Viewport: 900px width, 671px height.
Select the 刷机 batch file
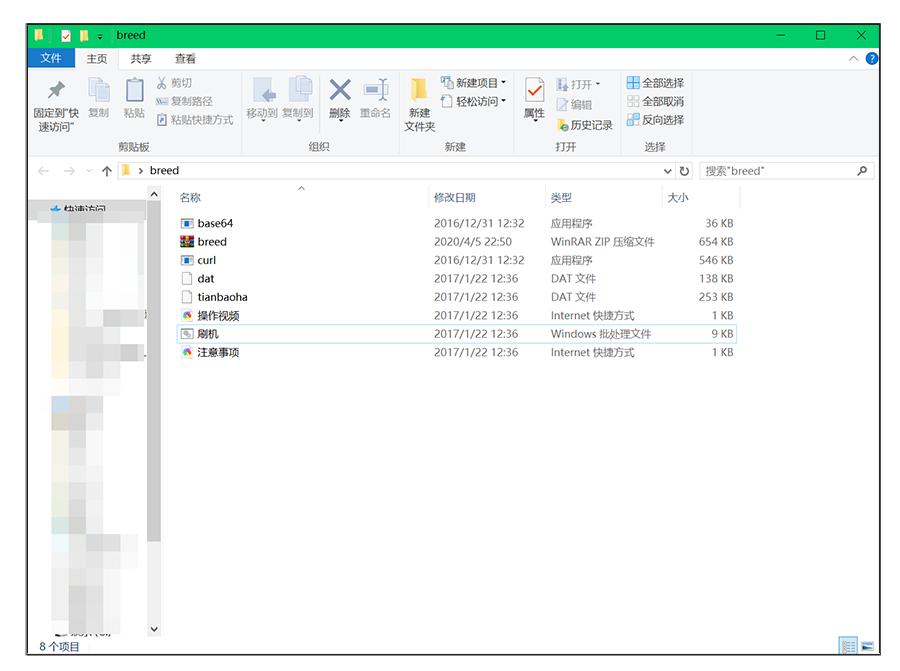456,333
